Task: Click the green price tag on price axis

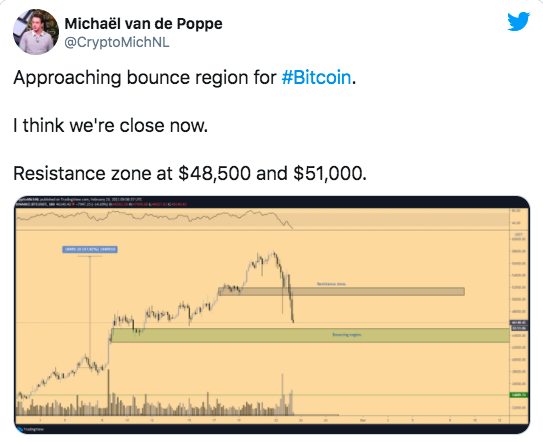Action: pos(518,395)
